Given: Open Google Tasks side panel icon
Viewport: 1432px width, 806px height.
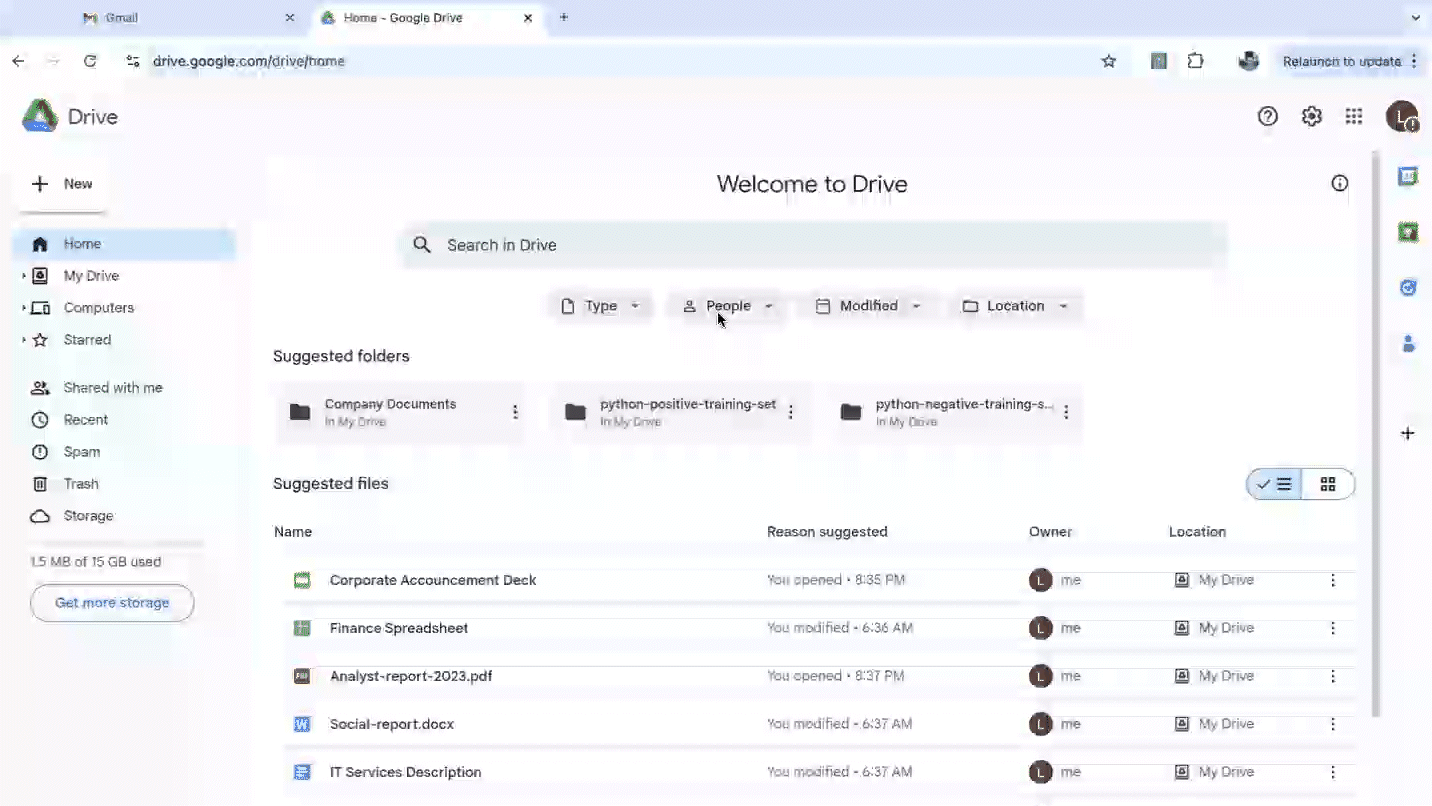Looking at the screenshot, I should (1408, 288).
